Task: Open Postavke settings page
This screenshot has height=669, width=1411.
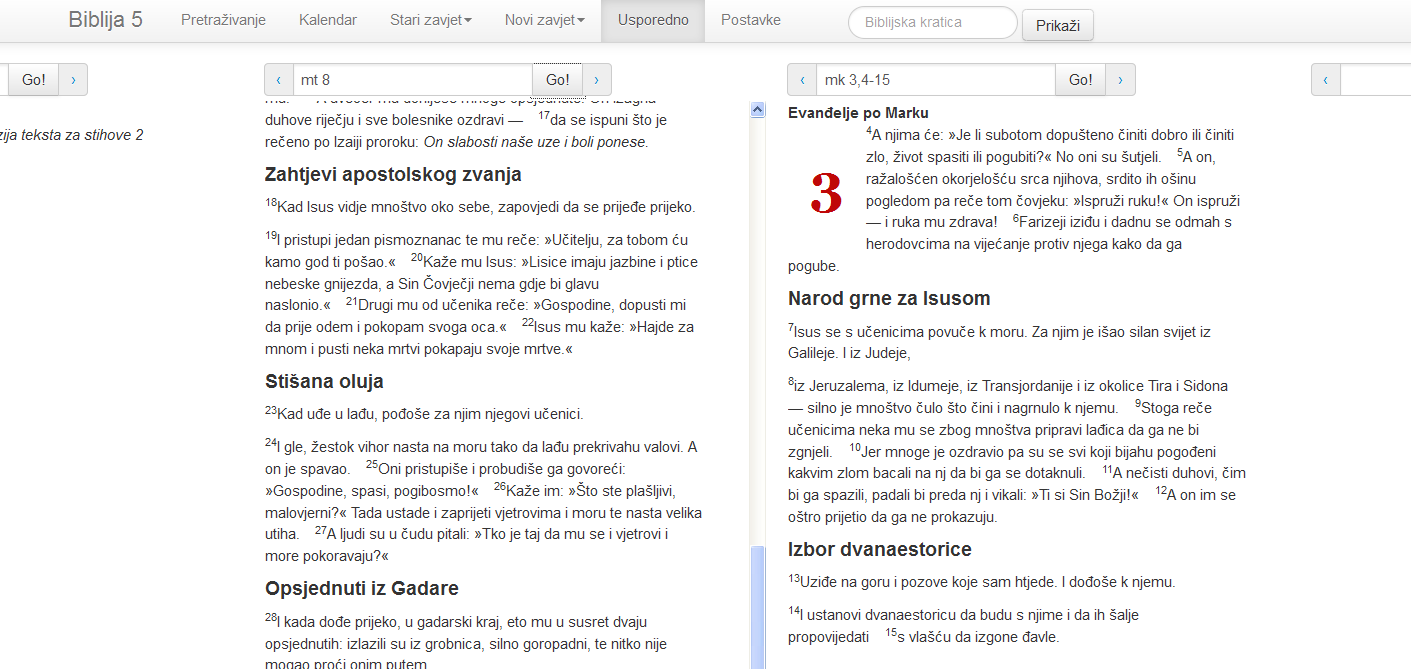Action: tap(750, 20)
